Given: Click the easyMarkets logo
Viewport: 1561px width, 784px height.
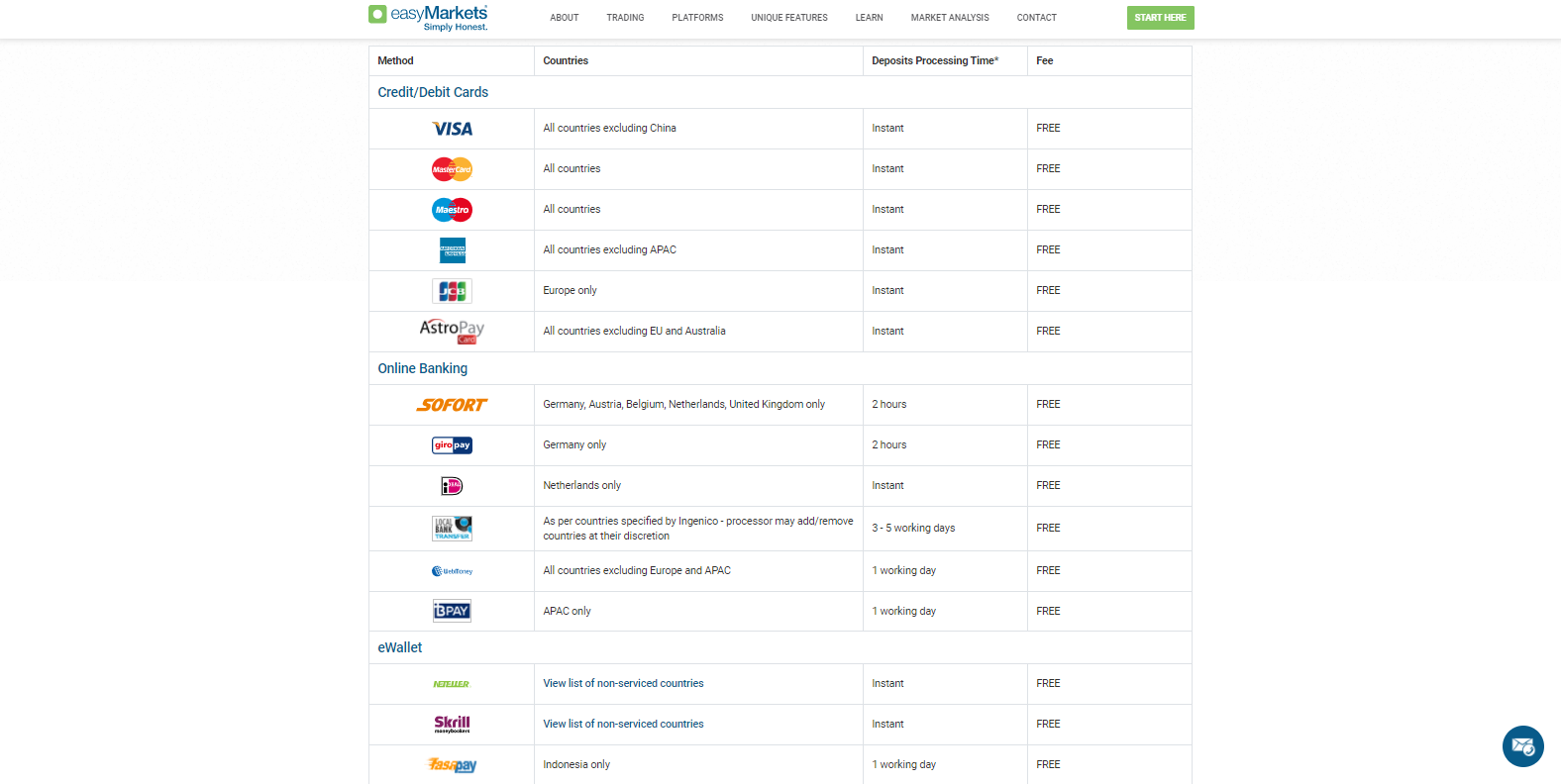Looking at the screenshot, I should click(428, 17).
